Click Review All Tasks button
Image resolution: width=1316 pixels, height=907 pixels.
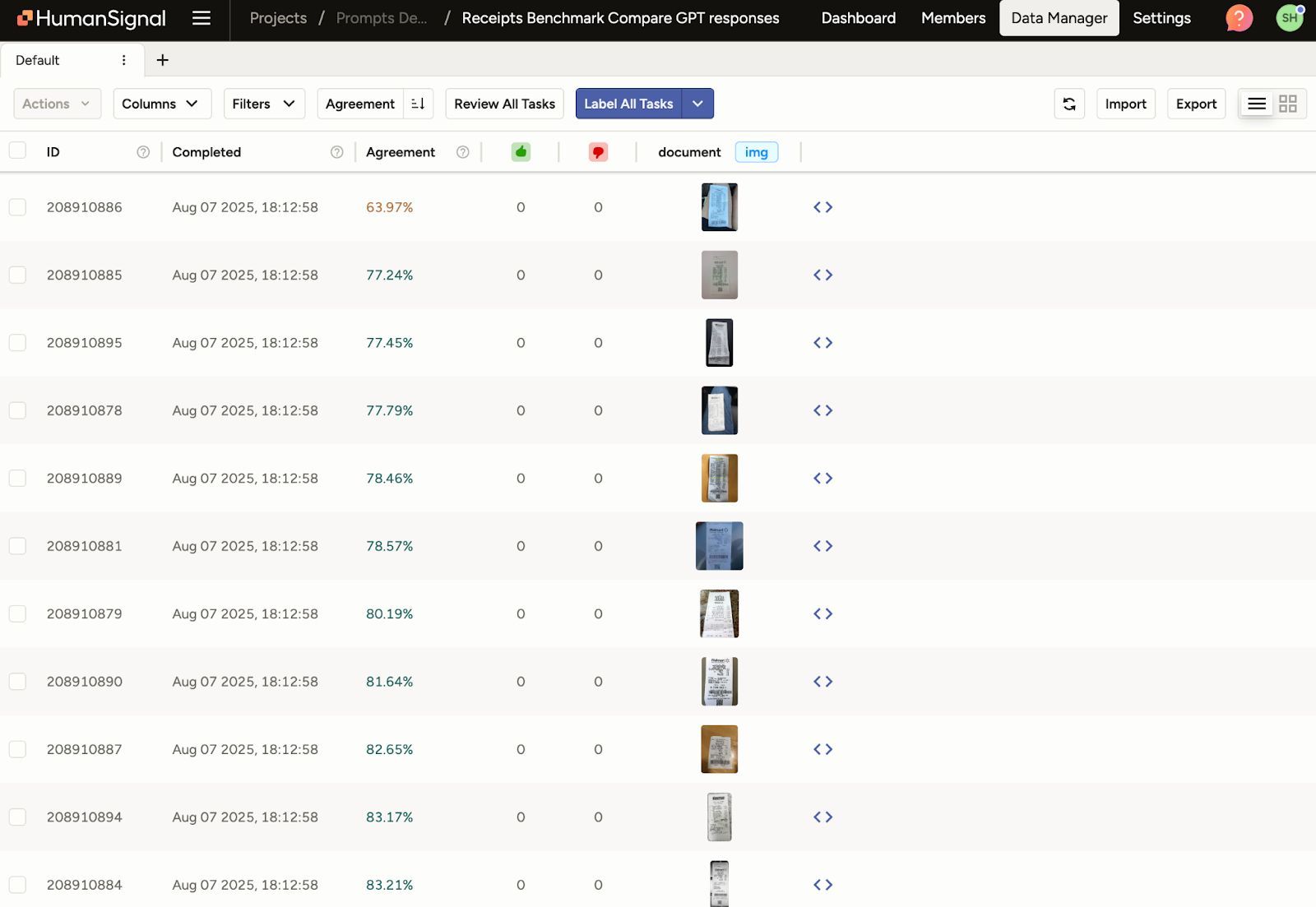click(x=504, y=104)
